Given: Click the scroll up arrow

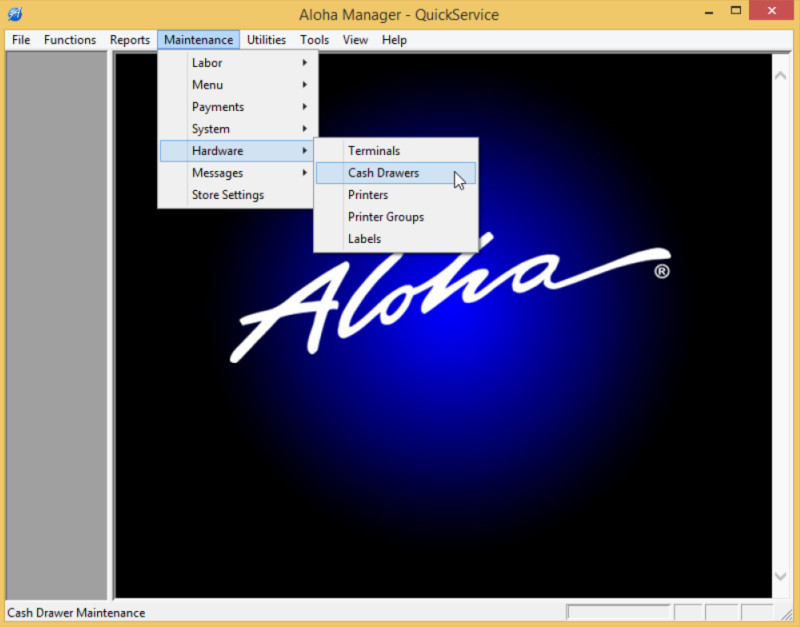Looking at the screenshot, I should click(x=780, y=76).
